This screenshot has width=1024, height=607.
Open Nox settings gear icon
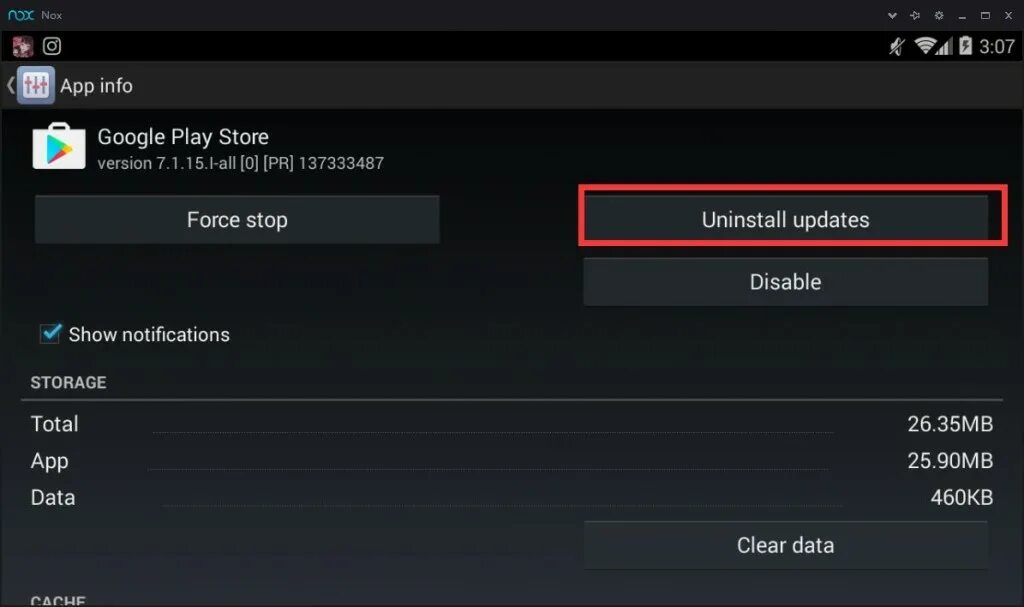[x=939, y=15]
